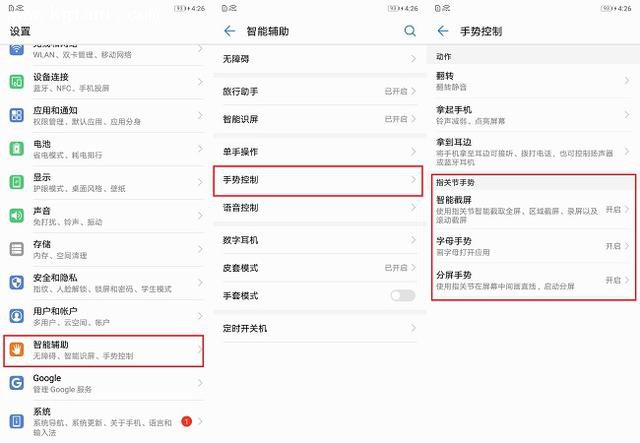Image resolution: width=640 pixels, height=443 pixels.
Task: Tap 管理 Google 服务 subtitle
Action: (x=62, y=390)
